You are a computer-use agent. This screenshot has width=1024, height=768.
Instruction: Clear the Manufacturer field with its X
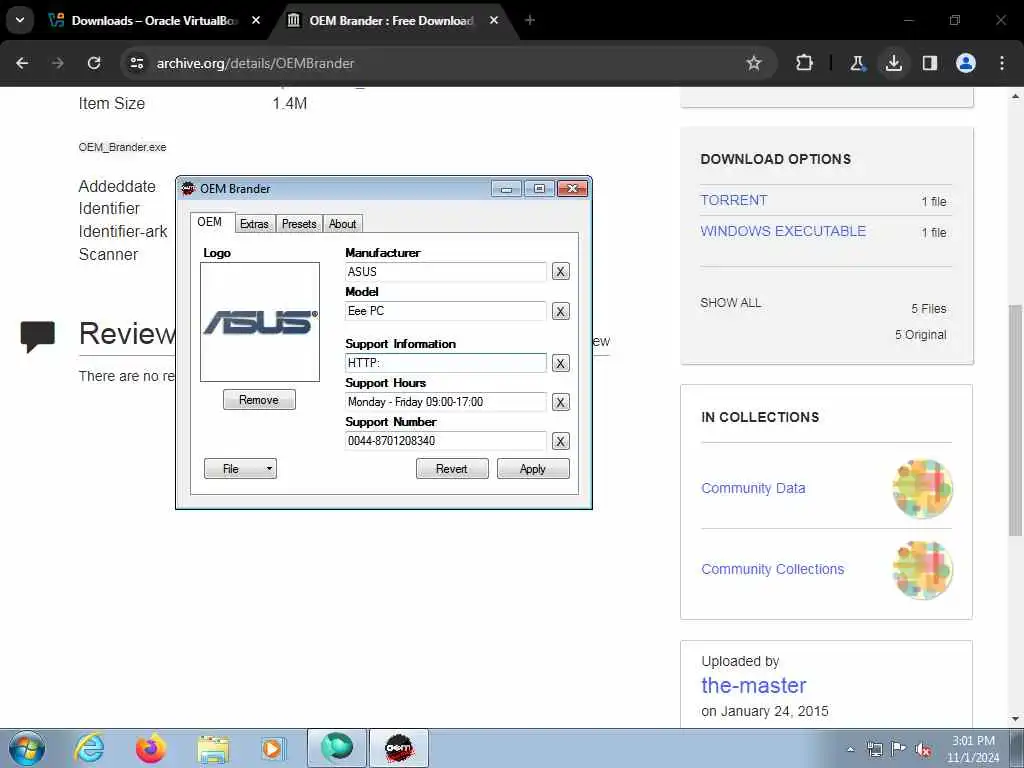560,272
